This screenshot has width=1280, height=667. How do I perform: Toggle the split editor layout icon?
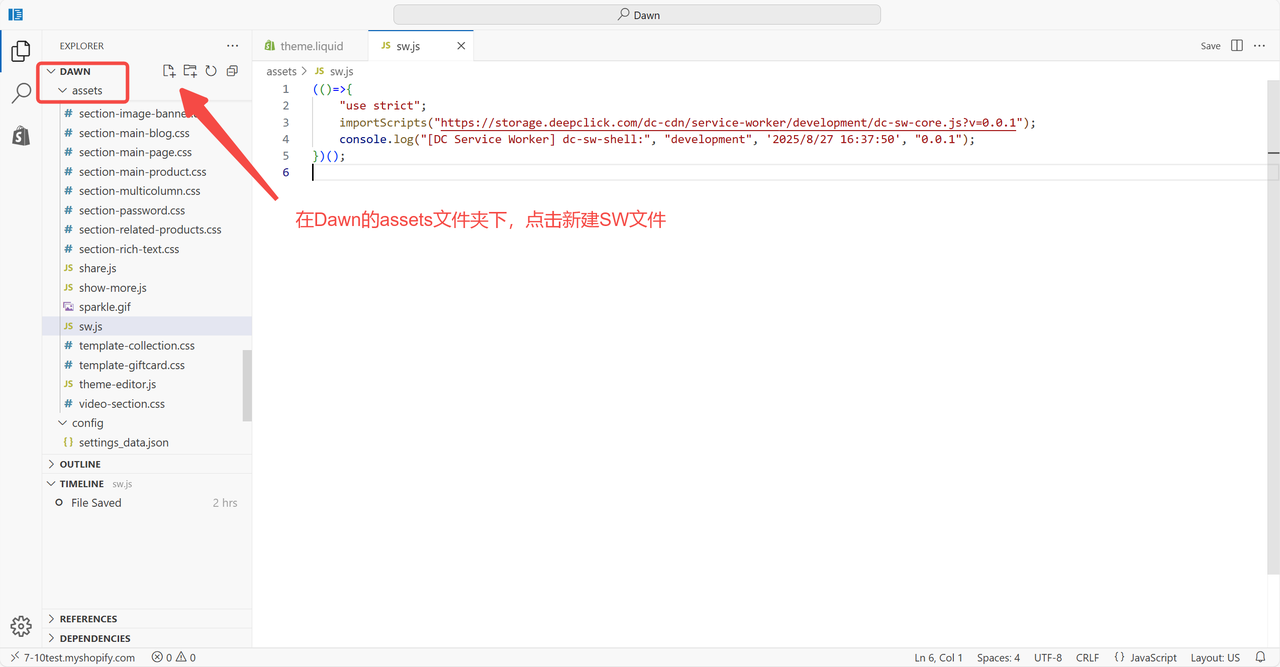tap(1237, 46)
